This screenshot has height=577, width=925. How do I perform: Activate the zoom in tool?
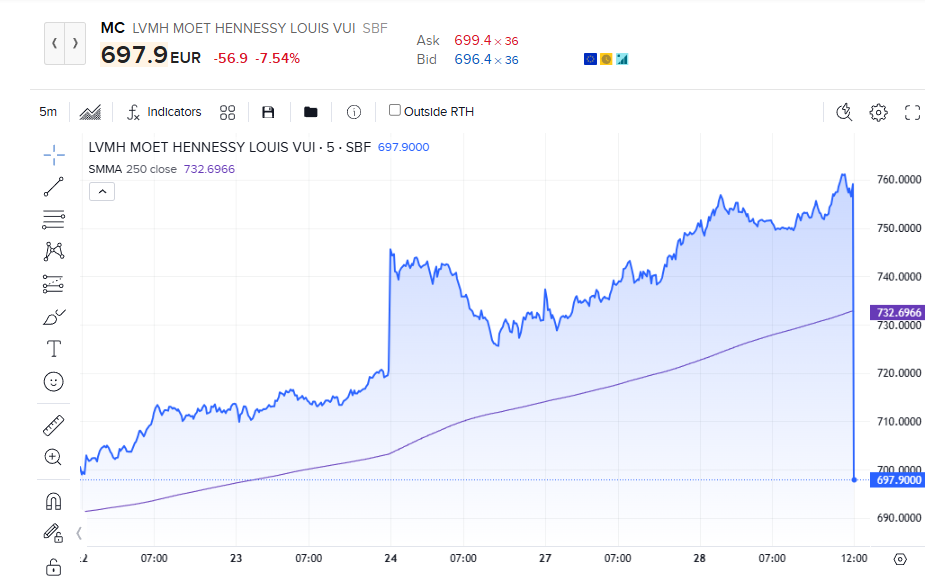tap(53, 457)
